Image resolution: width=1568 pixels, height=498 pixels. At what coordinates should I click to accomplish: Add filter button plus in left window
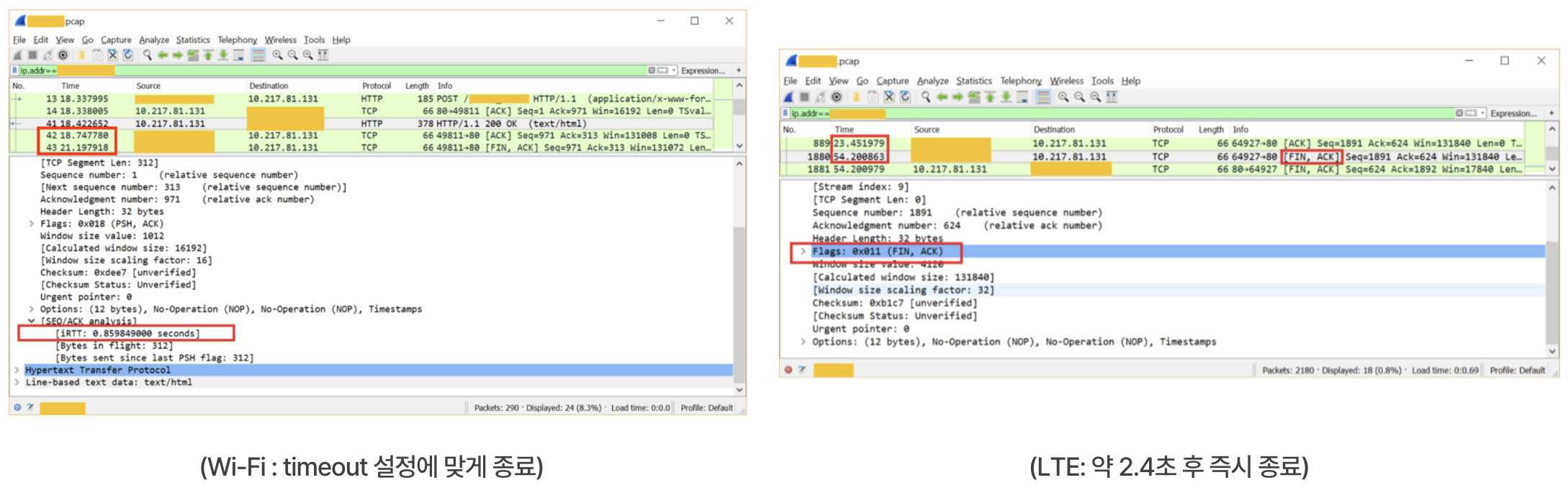pos(739,71)
